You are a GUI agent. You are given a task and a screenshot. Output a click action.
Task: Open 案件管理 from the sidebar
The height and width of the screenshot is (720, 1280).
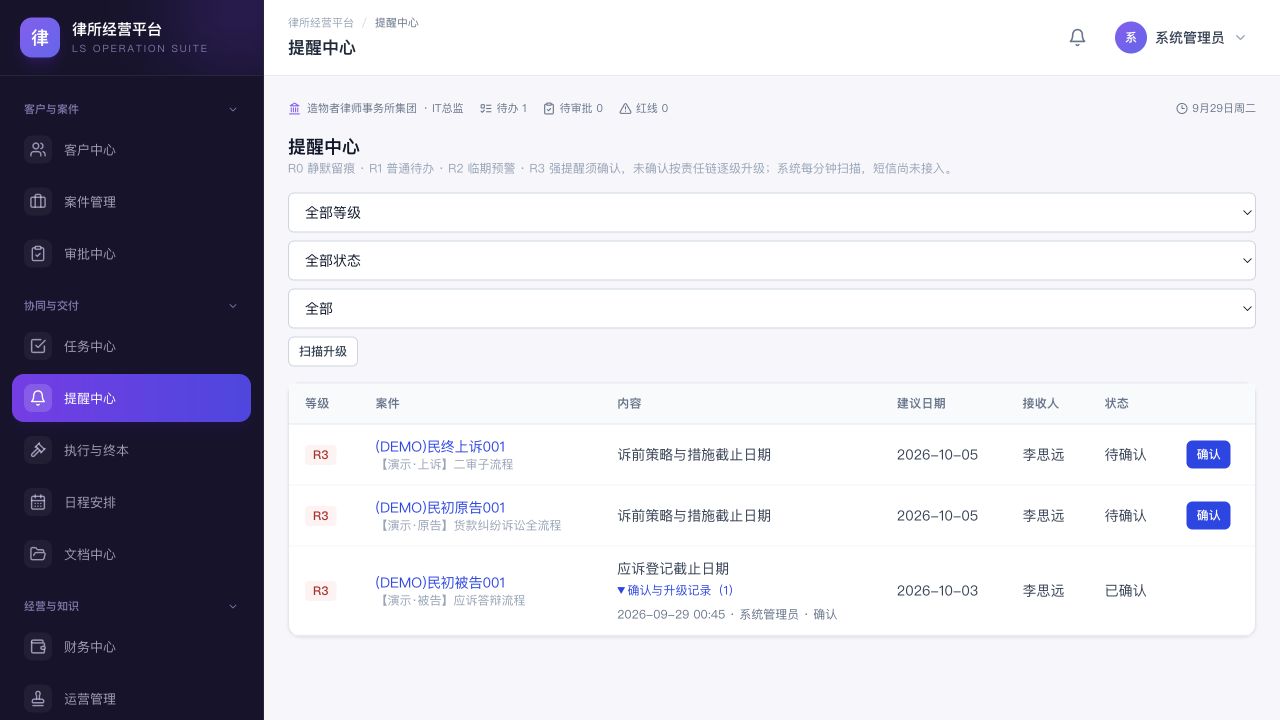click(x=131, y=202)
